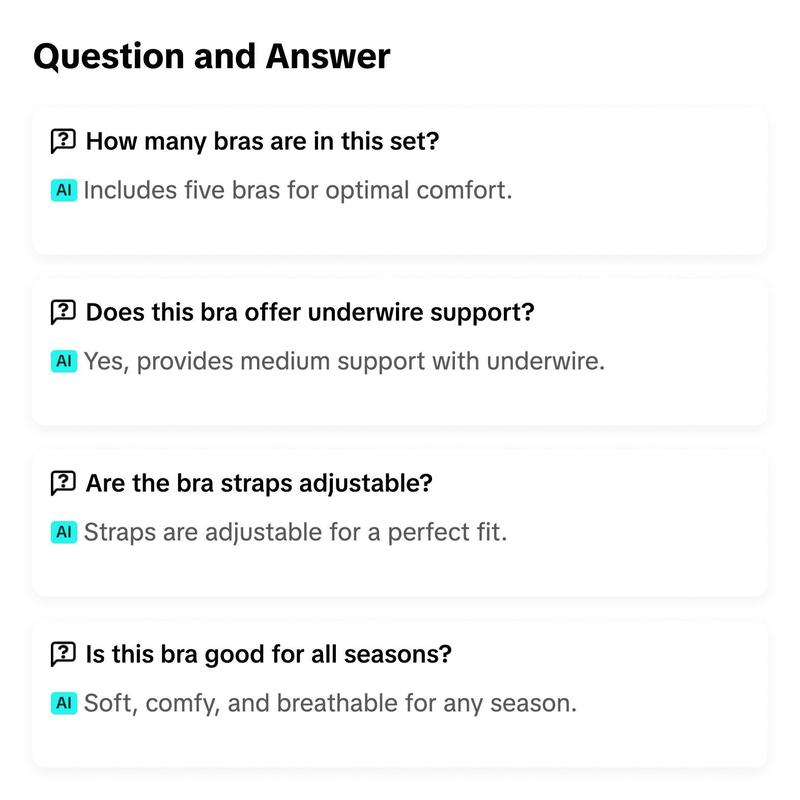Tap the AI badge before 'Includes five bras'

tap(64, 190)
